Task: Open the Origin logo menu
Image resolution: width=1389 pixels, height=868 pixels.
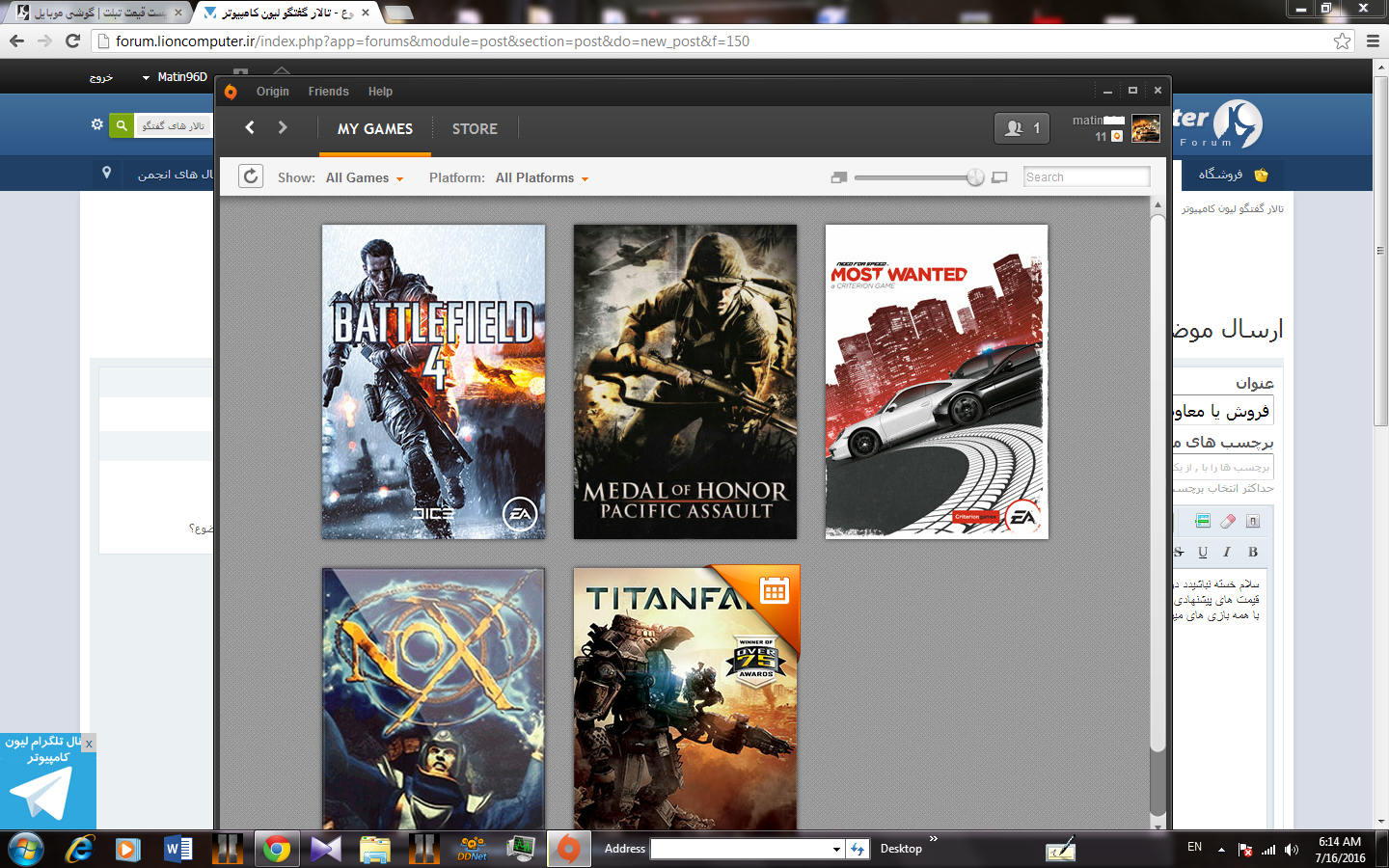Action: [x=231, y=92]
